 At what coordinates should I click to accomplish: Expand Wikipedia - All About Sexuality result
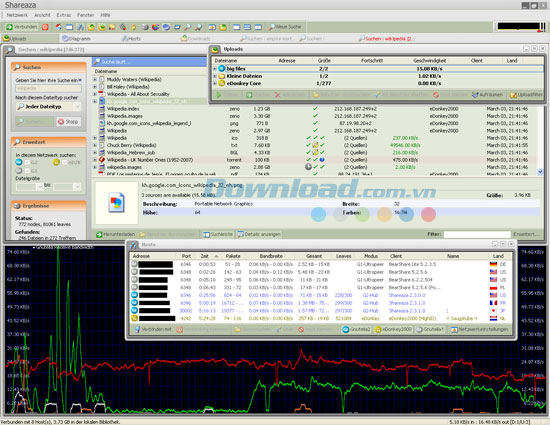95,94
